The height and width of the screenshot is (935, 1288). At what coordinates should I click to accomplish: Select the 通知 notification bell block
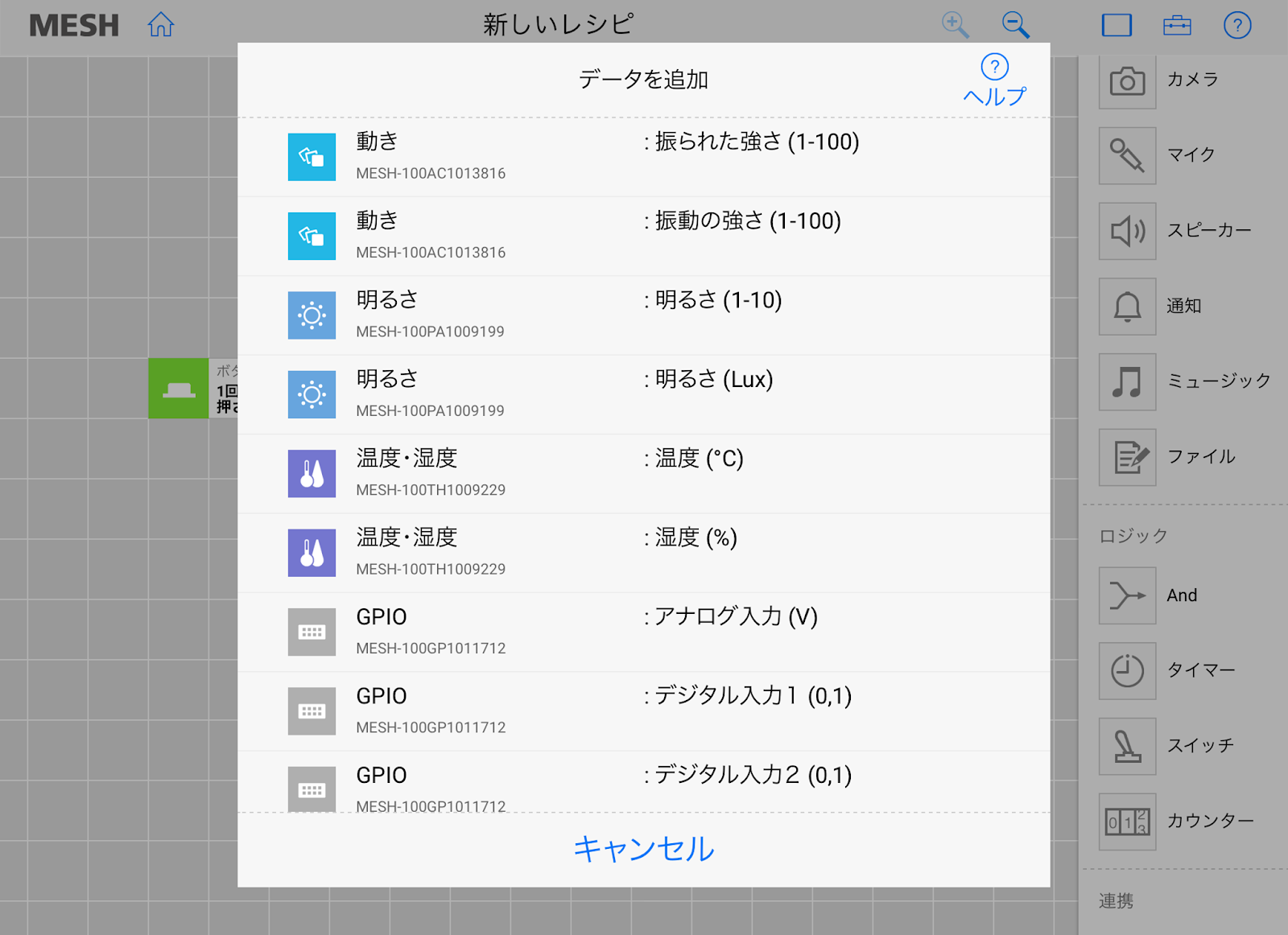tap(1128, 307)
